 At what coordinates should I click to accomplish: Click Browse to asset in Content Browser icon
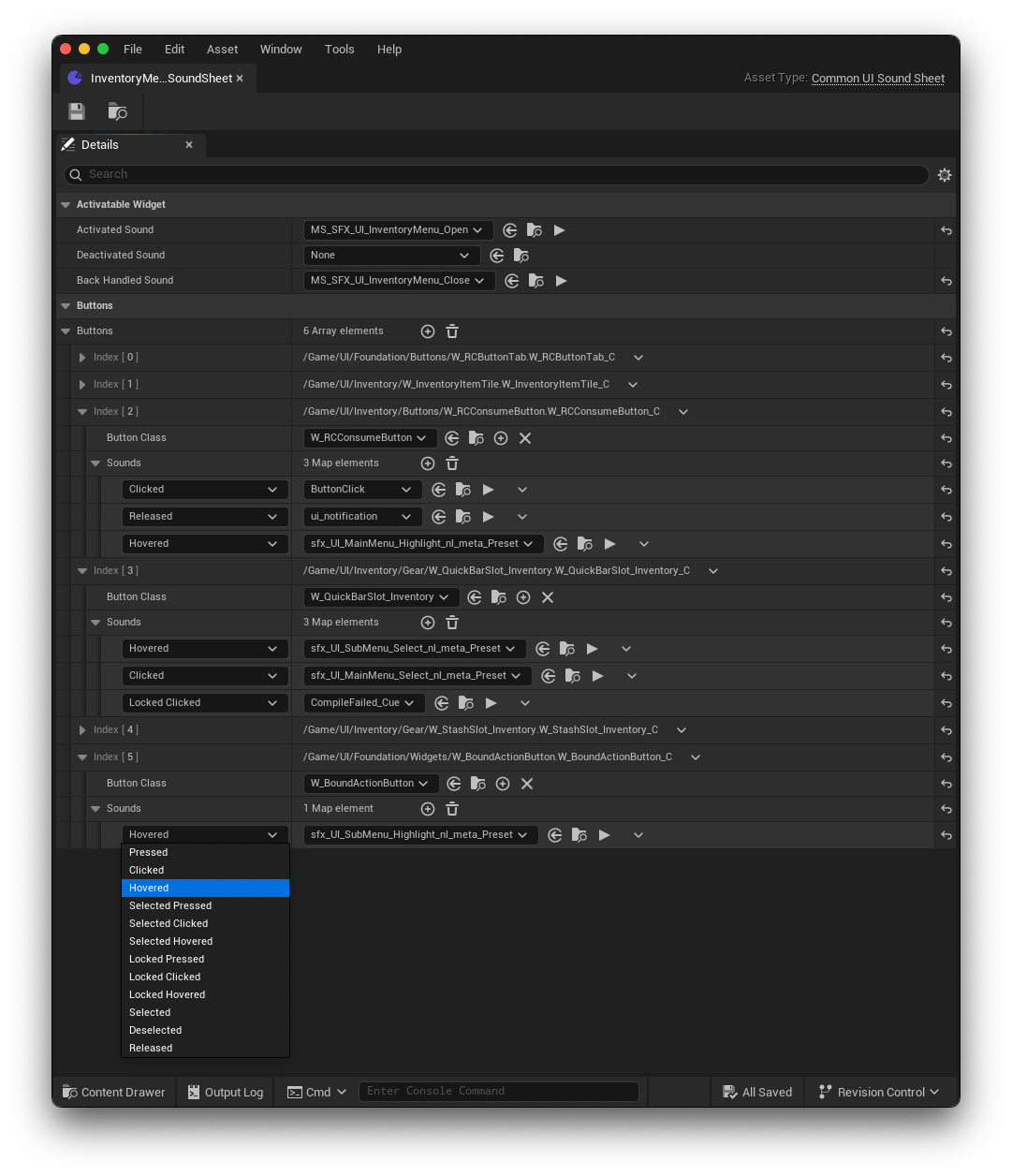[118, 111]
